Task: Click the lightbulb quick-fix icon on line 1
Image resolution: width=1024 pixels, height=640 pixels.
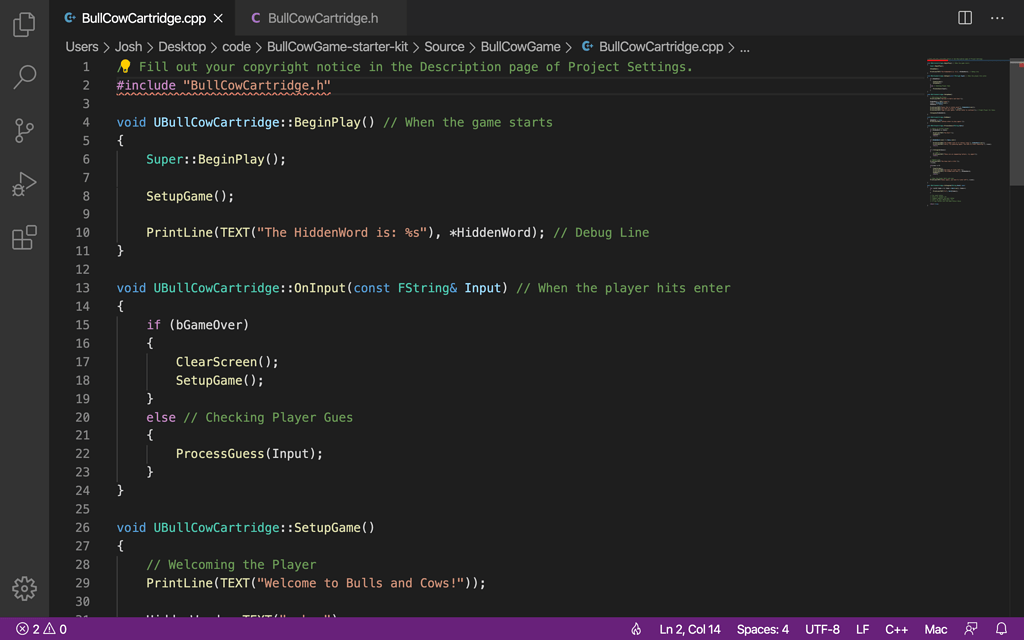Action: pyautogui.click(x=124, y=67)
